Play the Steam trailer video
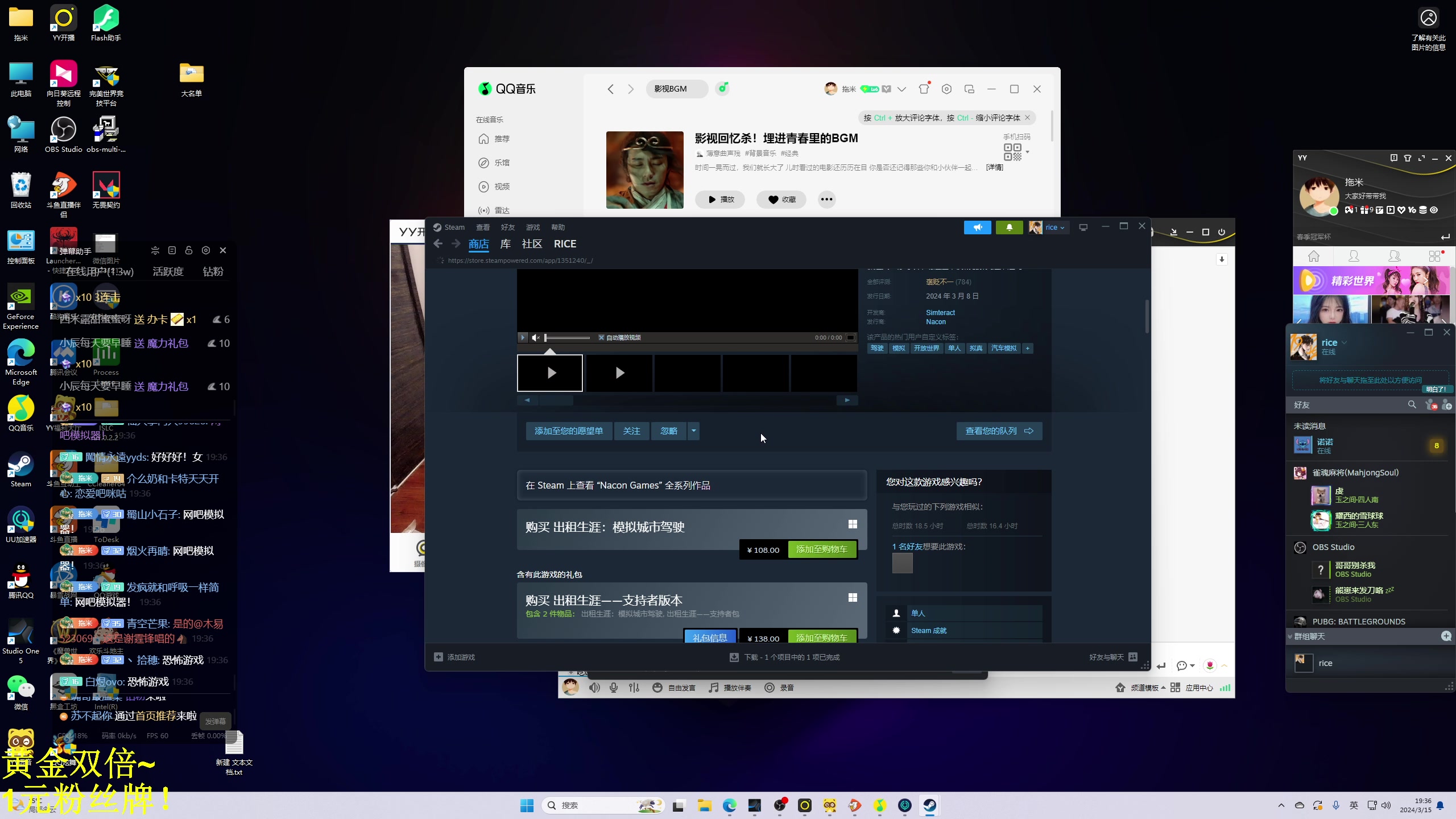The height and width of the screenshot is (819, 1456). click(x=523, y=337)
